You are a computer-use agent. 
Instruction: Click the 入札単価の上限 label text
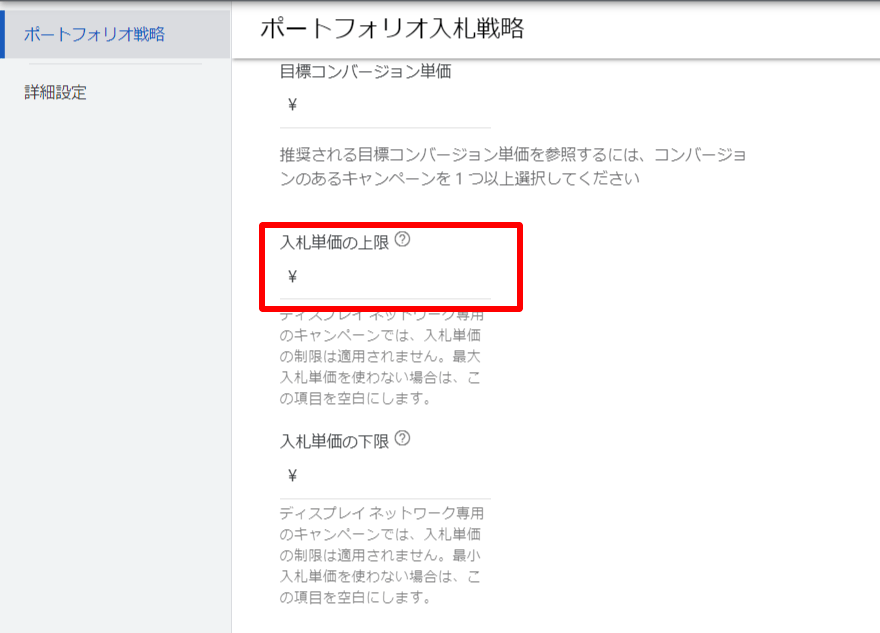pyautogui.click(x=334, y=241)
